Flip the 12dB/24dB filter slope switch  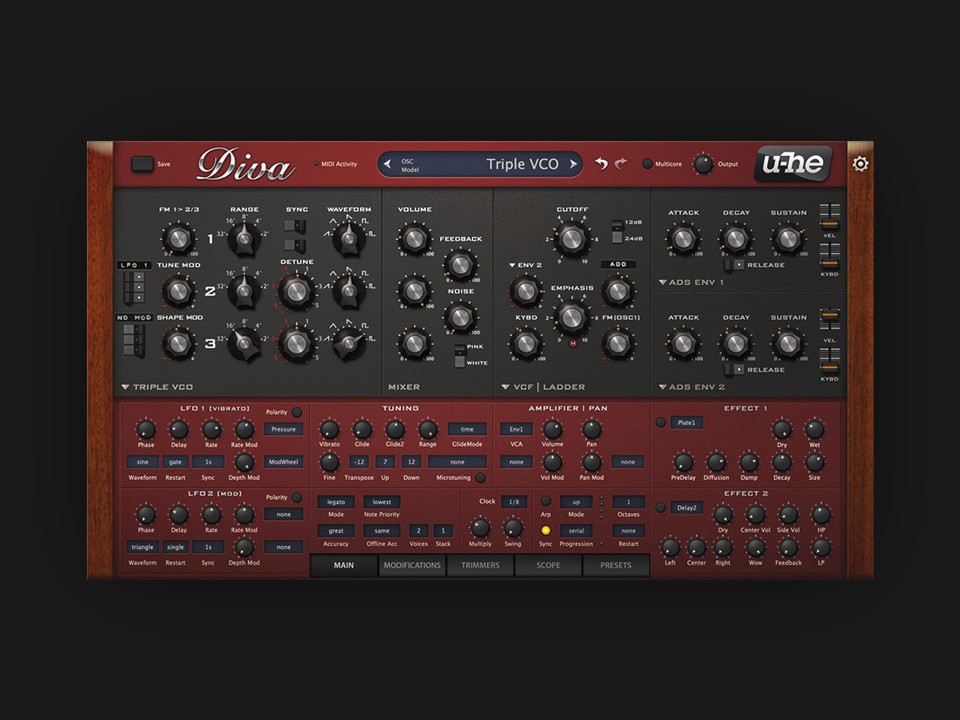click(x=617, y=231)
